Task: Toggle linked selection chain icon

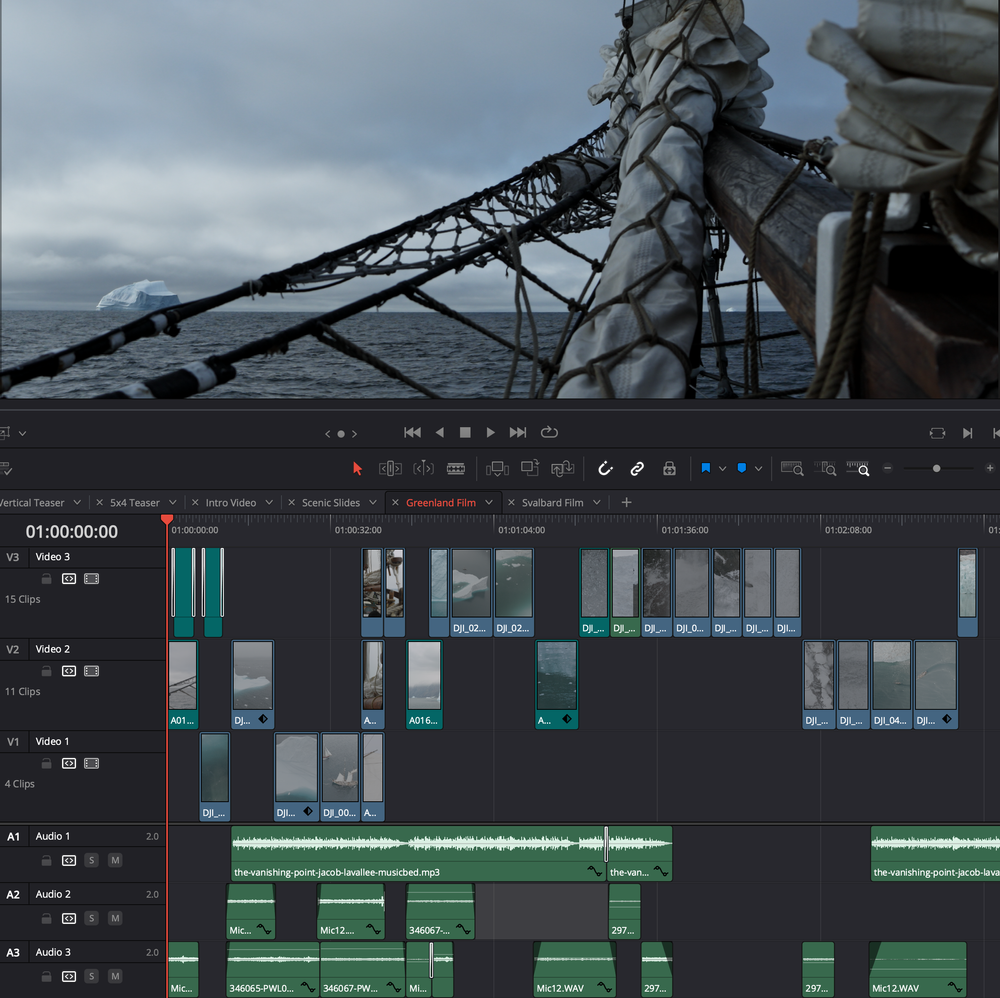Action: [636, 468]
